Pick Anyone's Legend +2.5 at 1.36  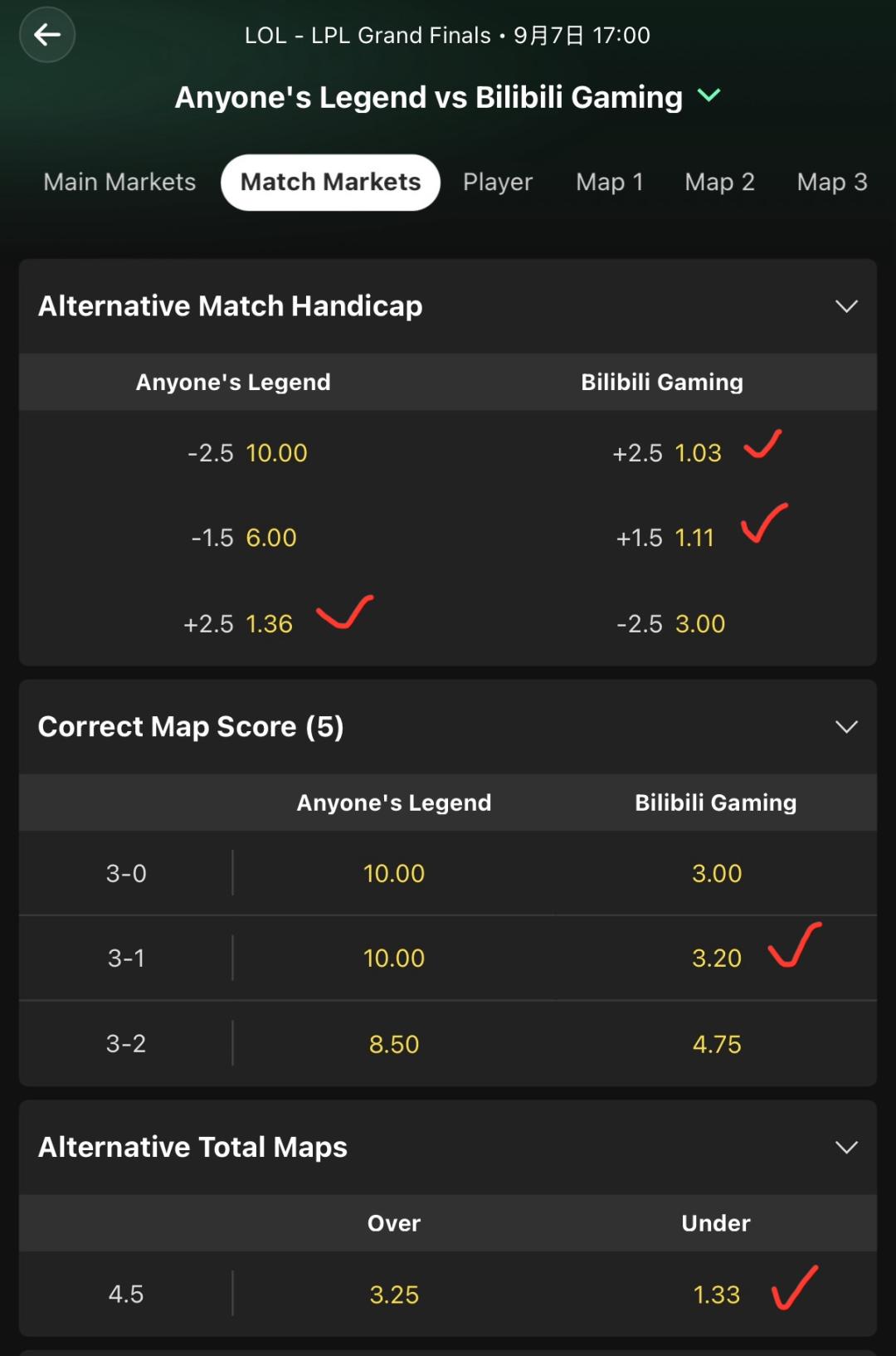[238, 624]
